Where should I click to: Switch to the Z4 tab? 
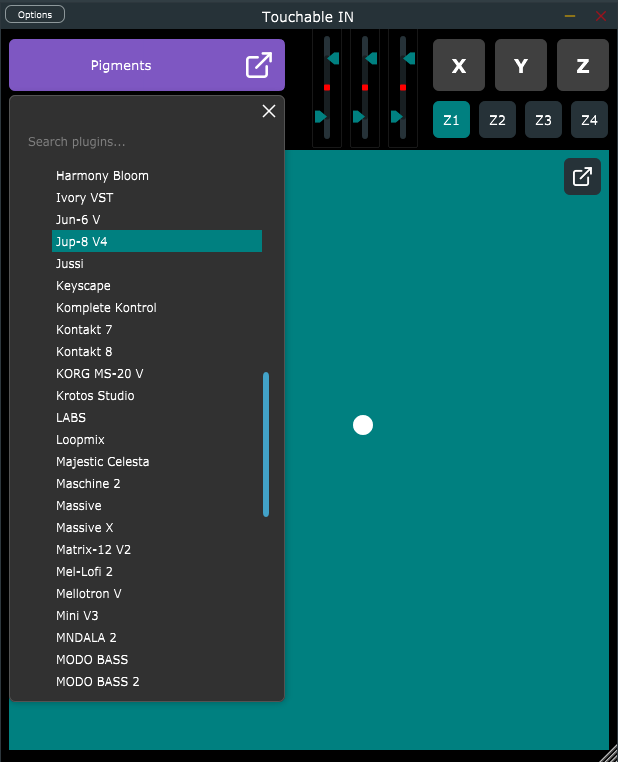point(589,120)
